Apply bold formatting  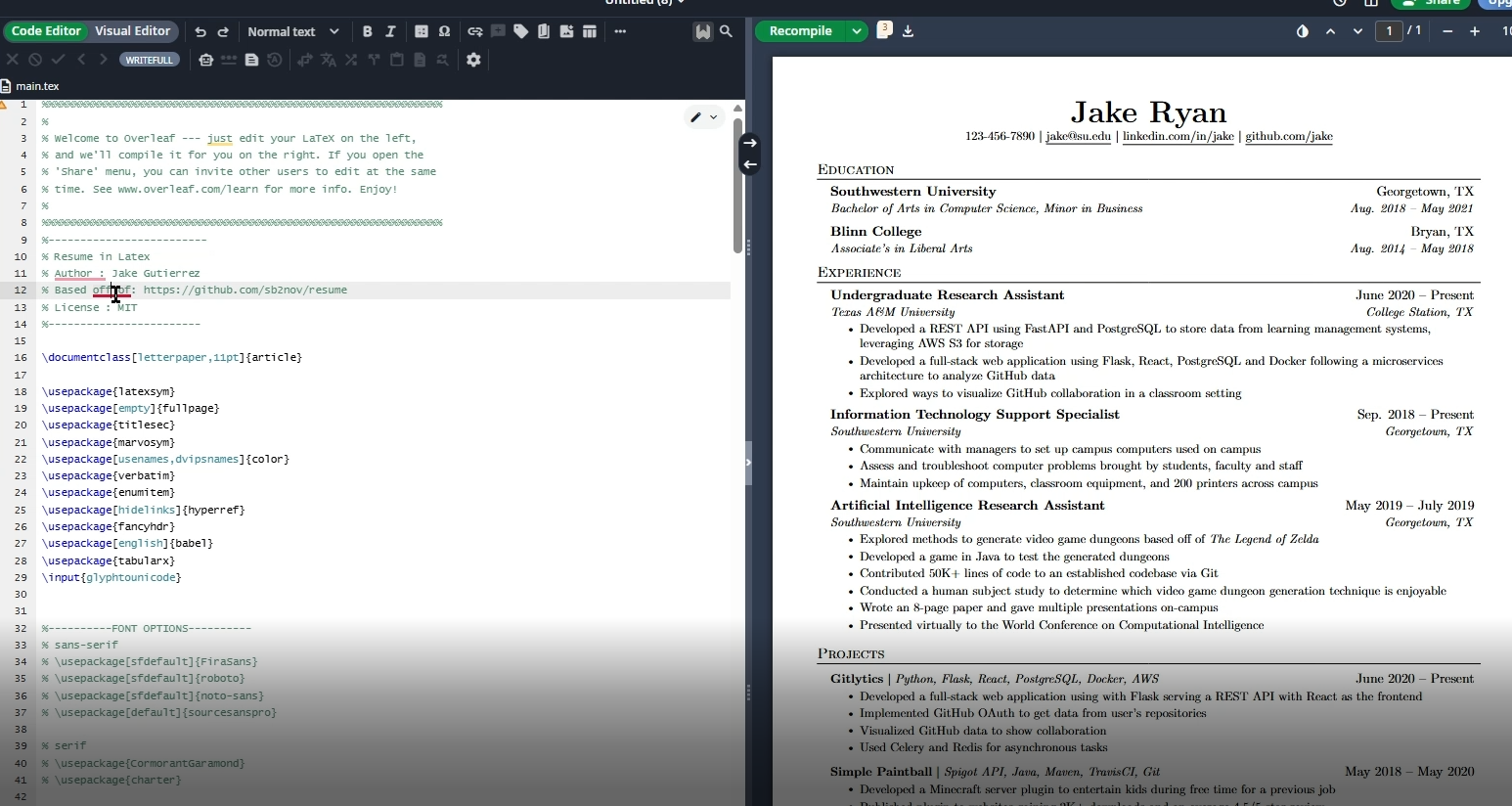click(367, 31)
